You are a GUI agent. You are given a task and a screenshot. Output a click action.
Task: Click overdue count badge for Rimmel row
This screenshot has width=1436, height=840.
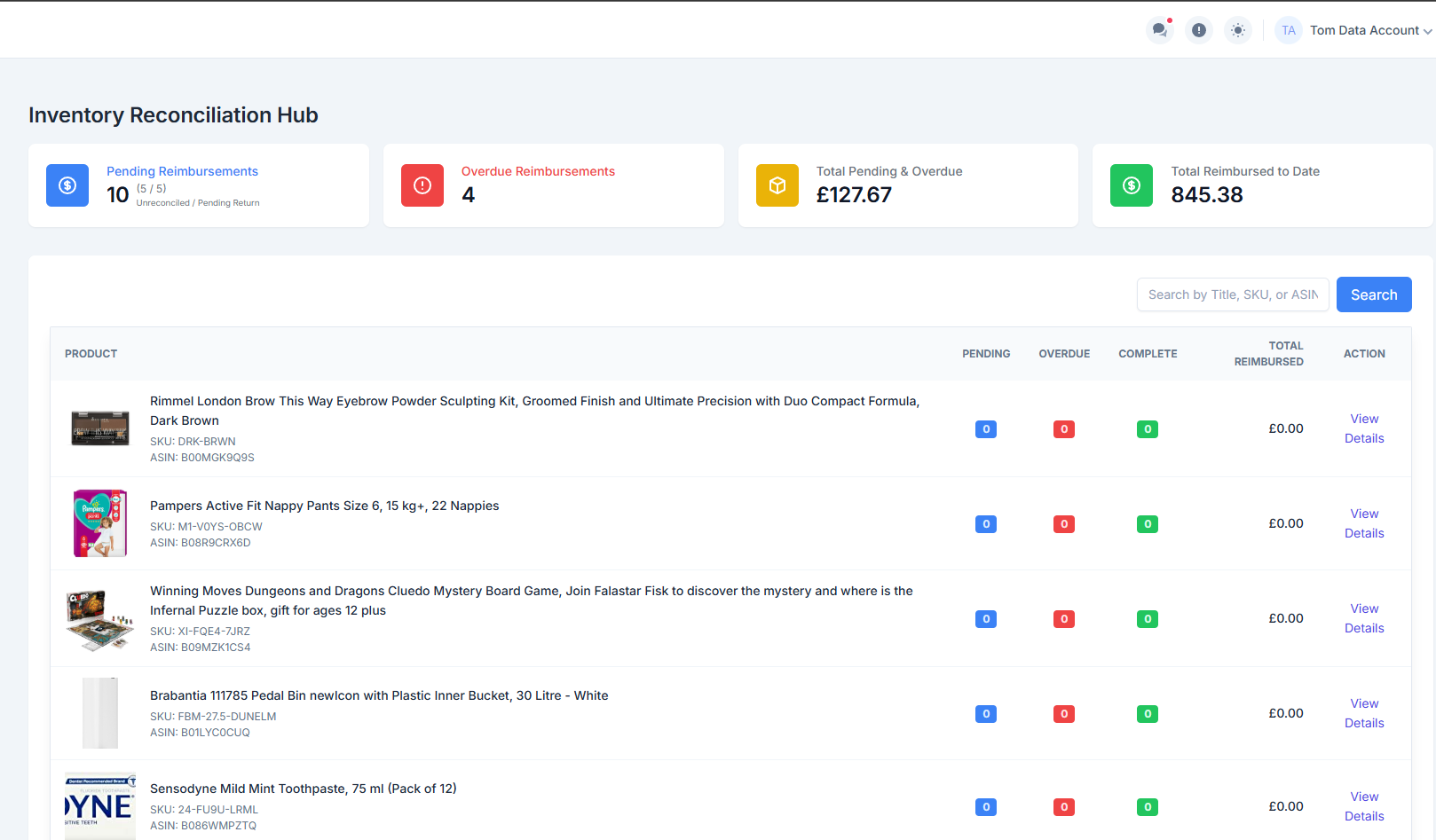[1064, 429]
